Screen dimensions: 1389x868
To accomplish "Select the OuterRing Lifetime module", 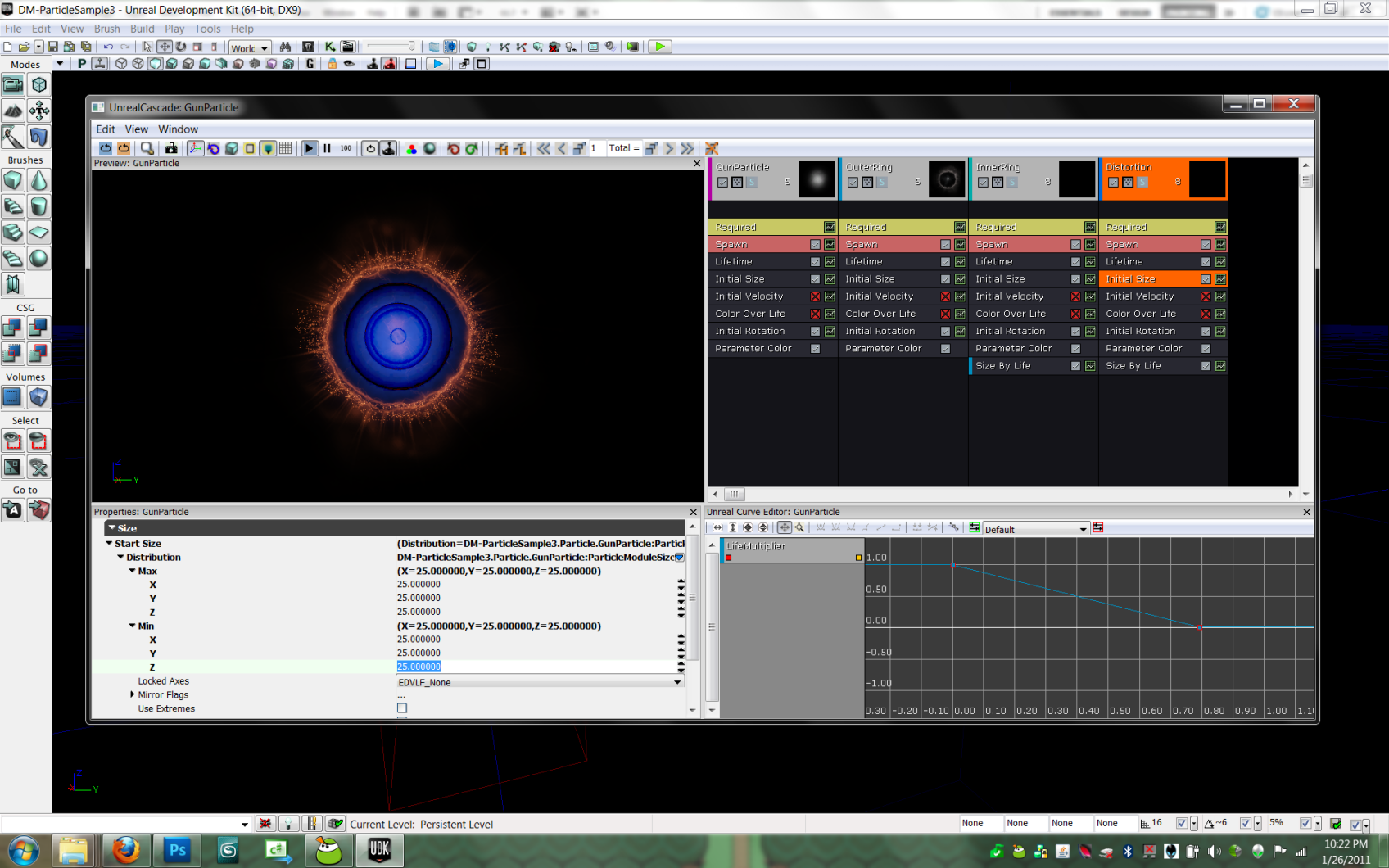I will click(864, 262).
